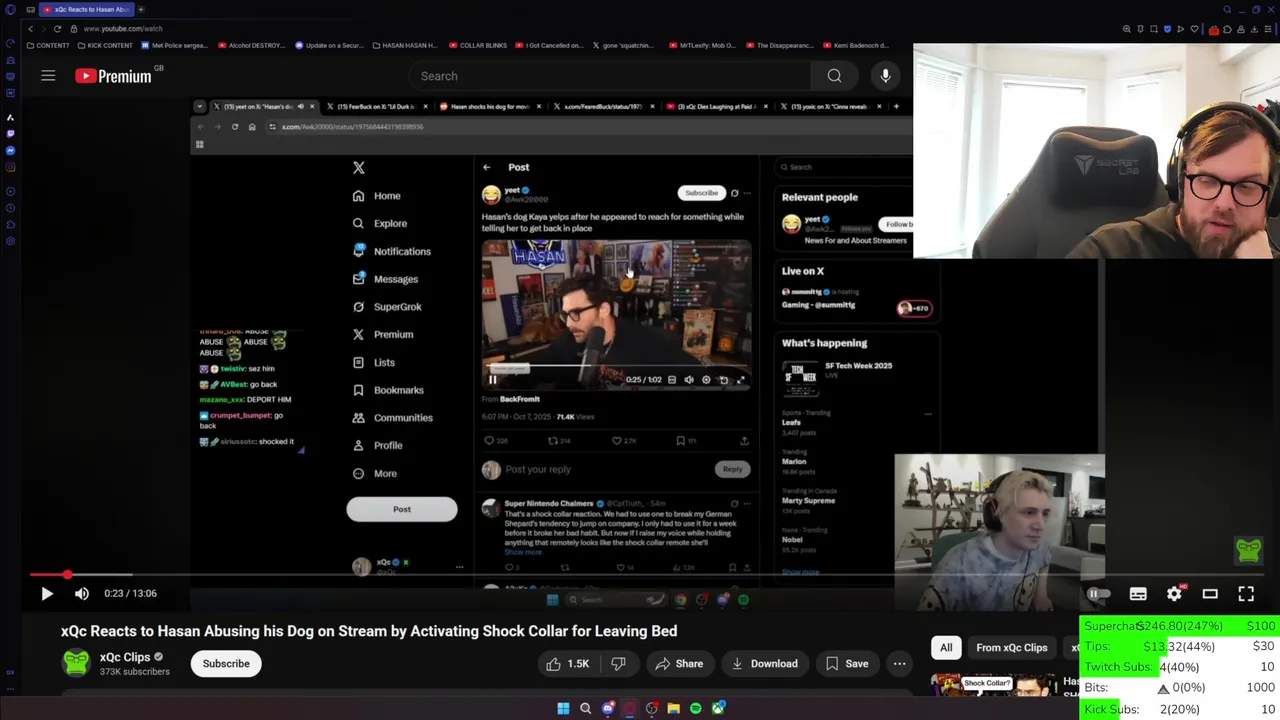
Task: Play the paused YouTube video
Action: click(46, 593)
